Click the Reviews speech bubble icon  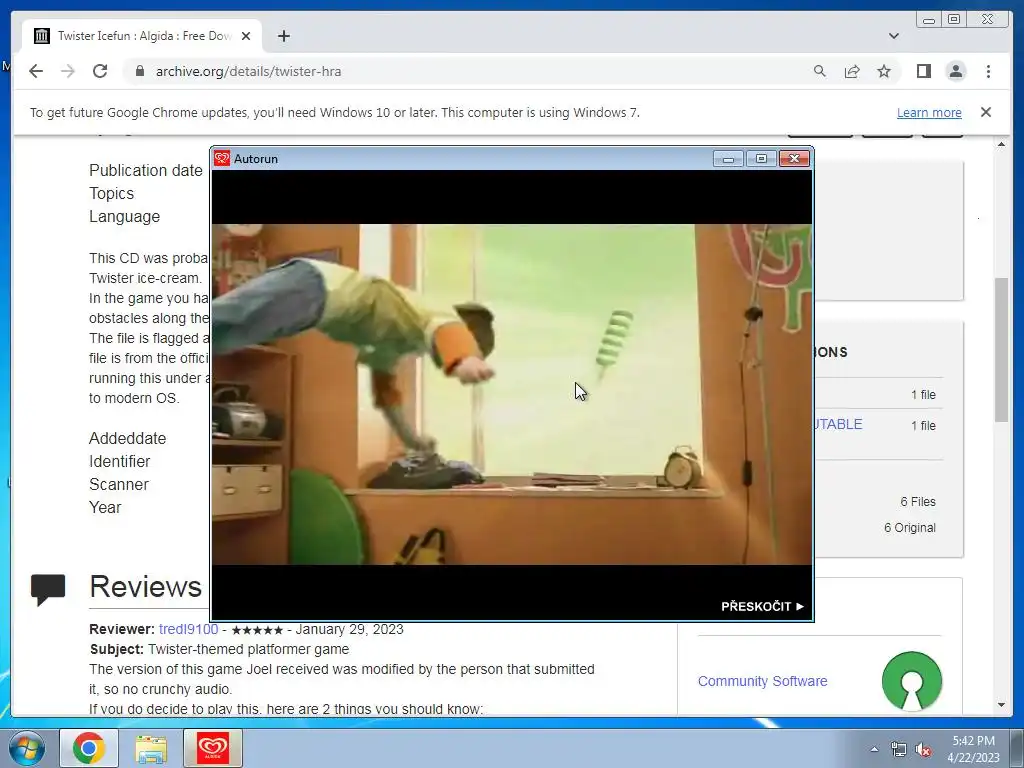(48, 589)
